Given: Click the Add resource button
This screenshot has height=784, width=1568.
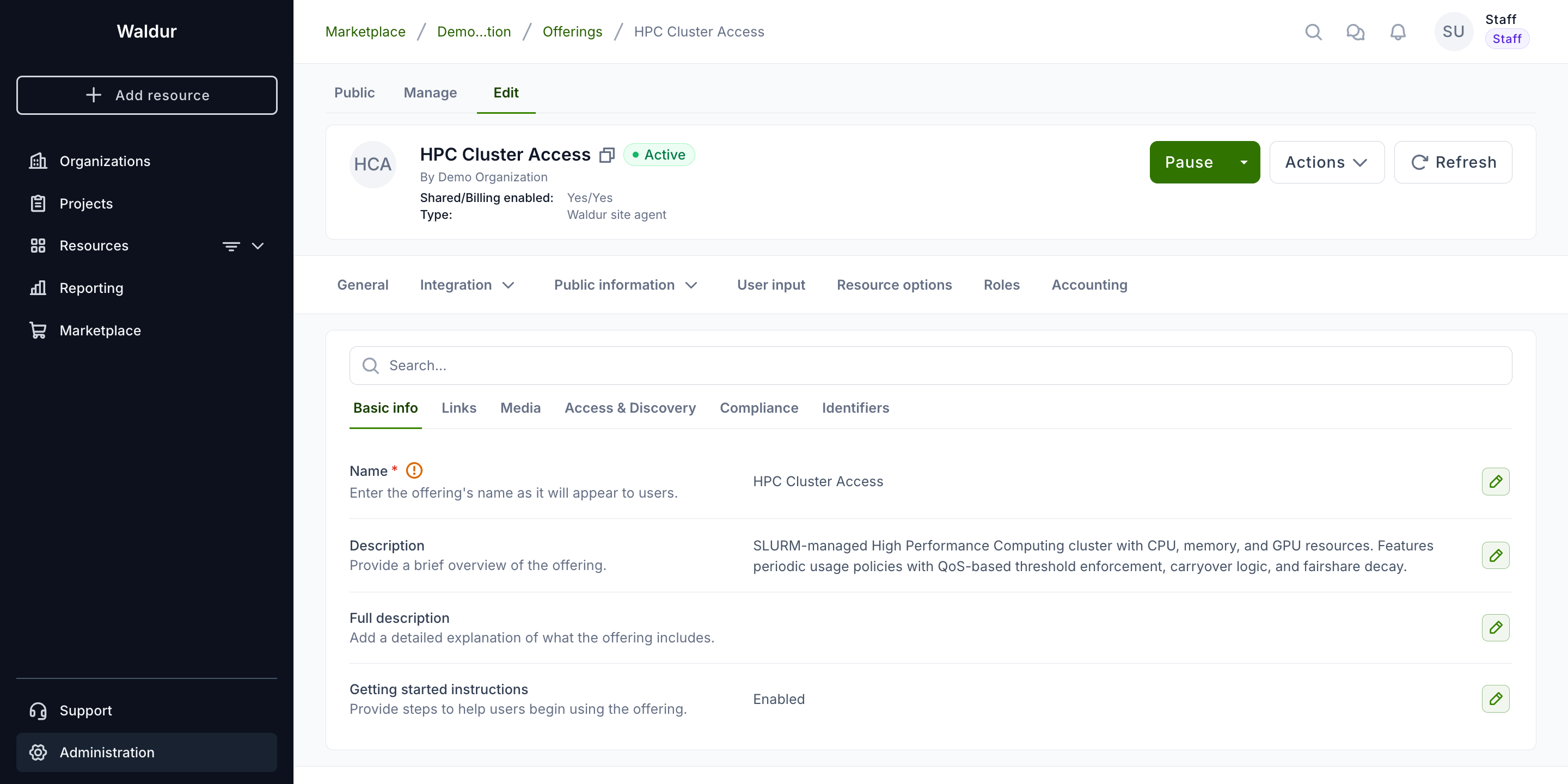Looking at the screenshot, I should point(146,95).
